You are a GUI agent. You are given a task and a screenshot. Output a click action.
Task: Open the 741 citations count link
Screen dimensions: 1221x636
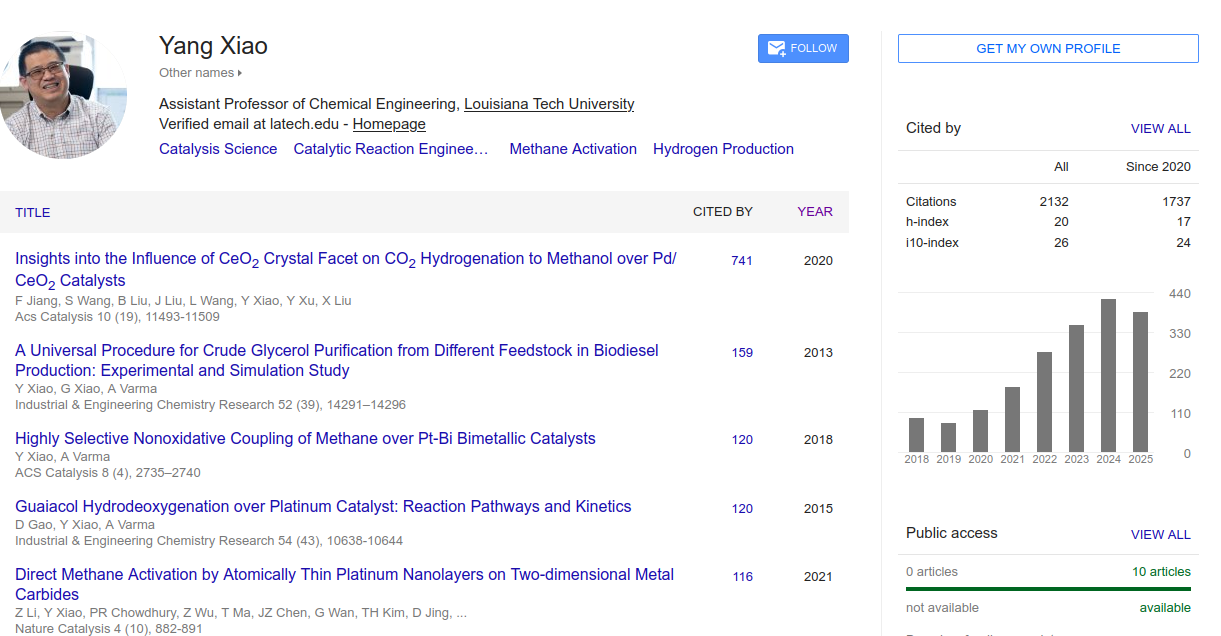(x=741, y=261)
